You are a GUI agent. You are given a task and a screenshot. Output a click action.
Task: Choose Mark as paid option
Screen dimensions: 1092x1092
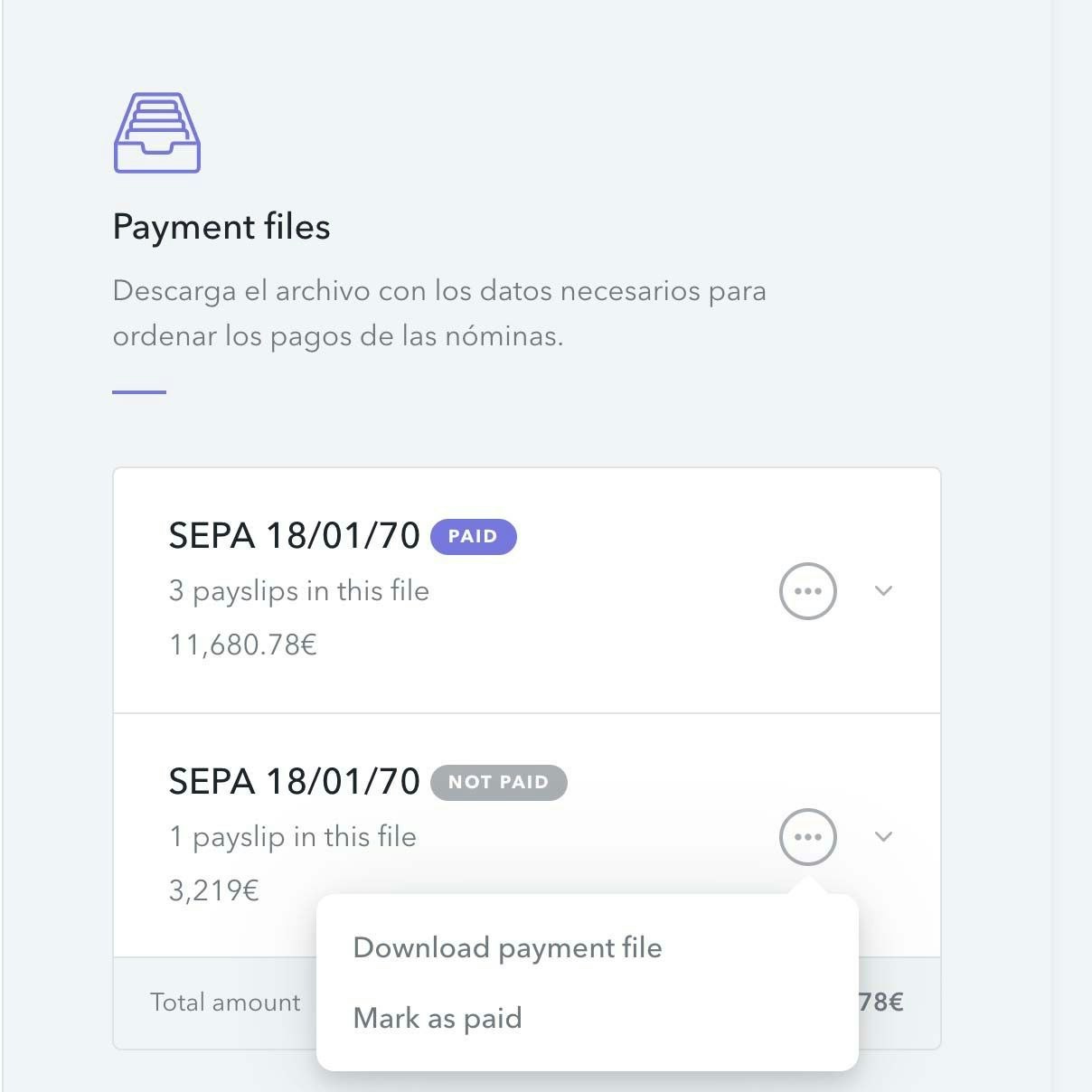[x=438, y=1018]
